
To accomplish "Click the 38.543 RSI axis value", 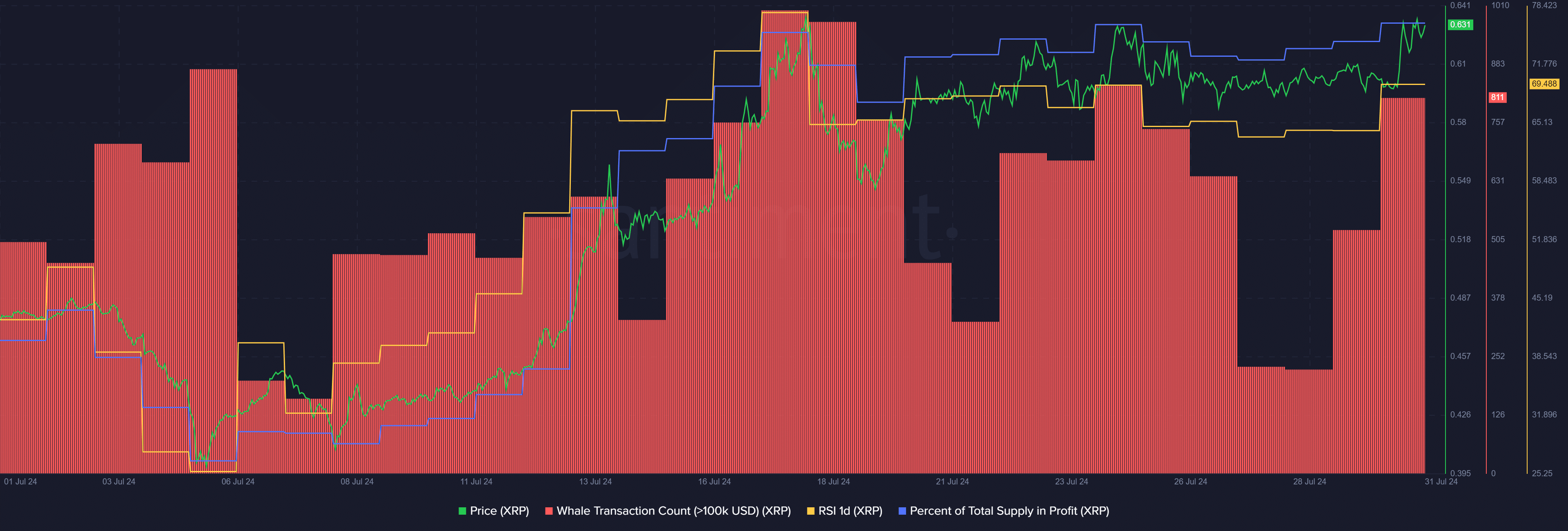I will coord(1543,356).
